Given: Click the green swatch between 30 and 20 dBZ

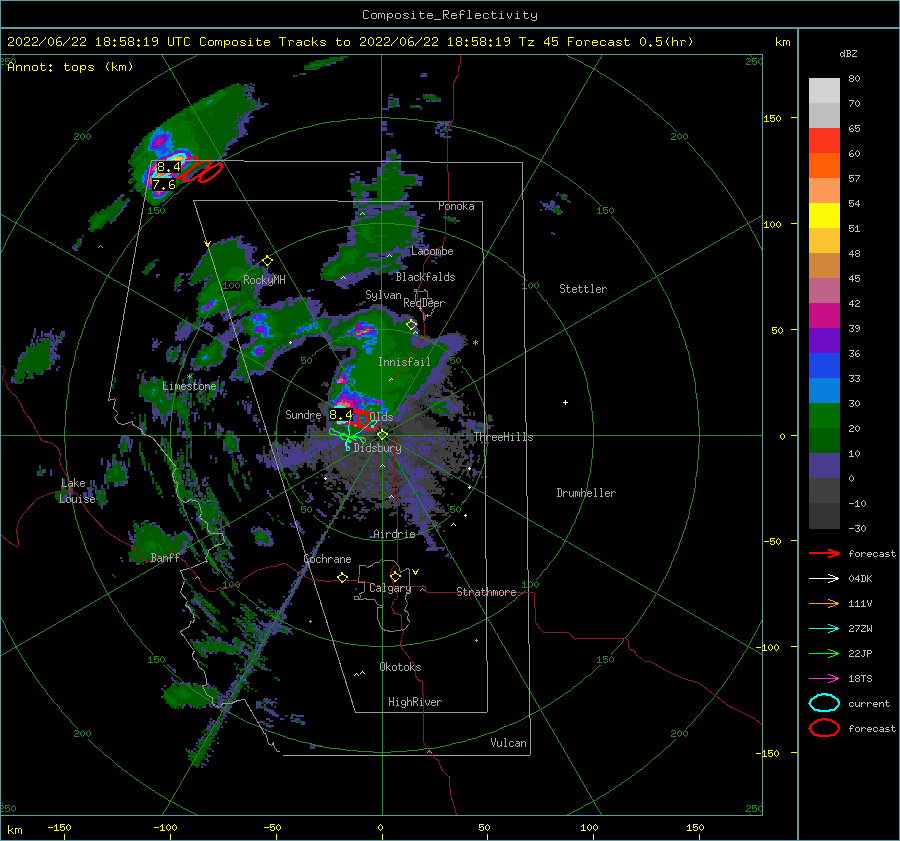Looking at the screenshot, I should (x=824, y=415).
